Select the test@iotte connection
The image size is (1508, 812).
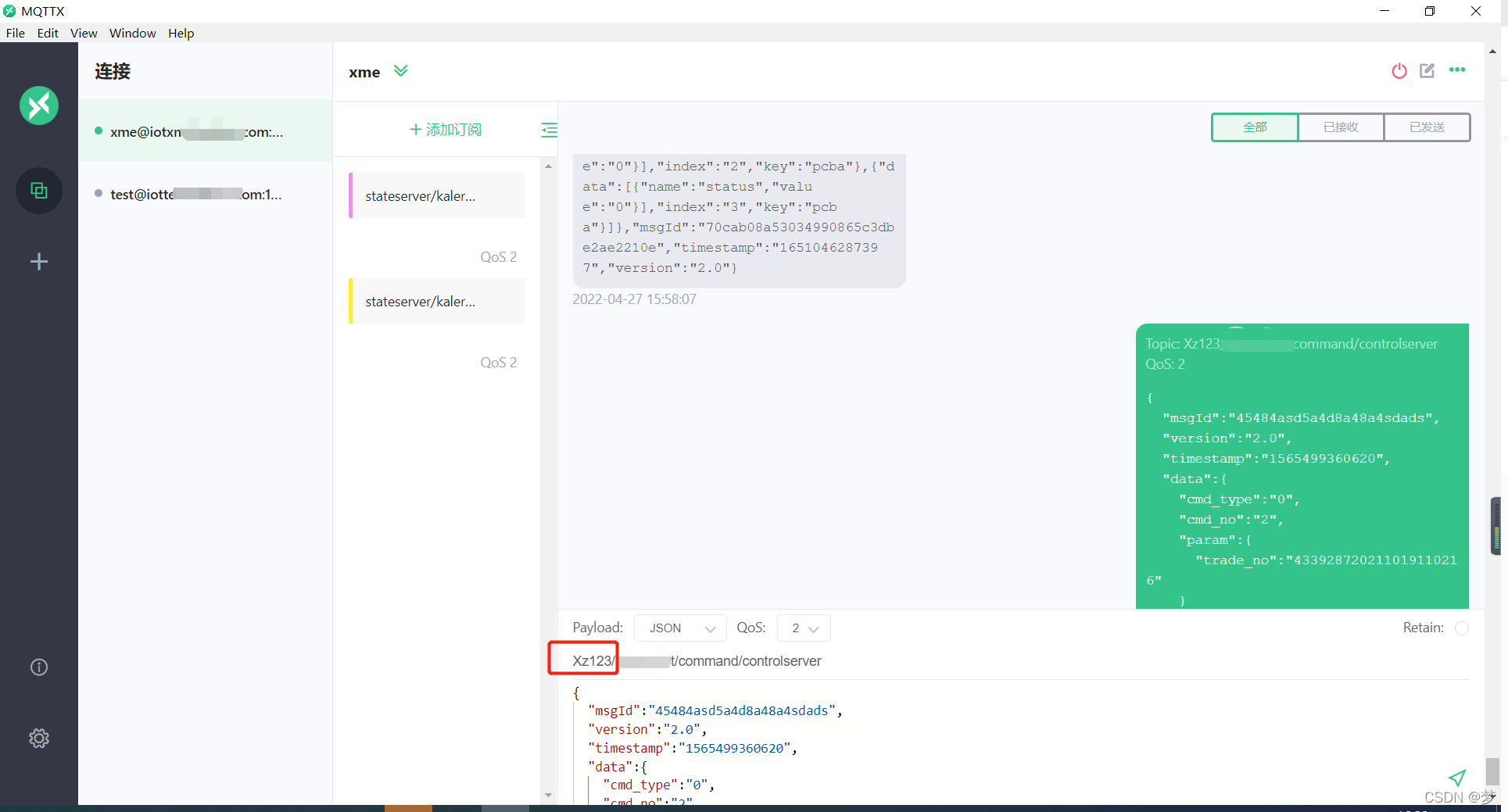205,194
